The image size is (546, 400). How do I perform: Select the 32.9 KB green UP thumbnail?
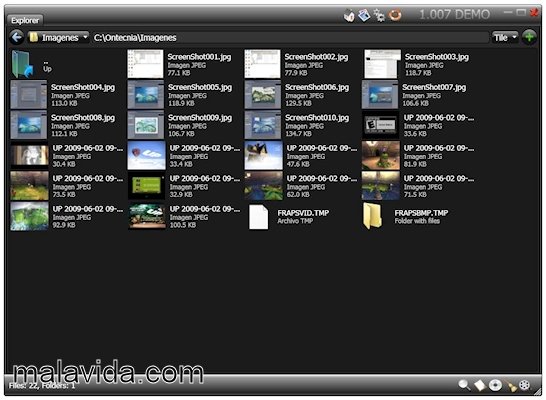pos(146,186)
